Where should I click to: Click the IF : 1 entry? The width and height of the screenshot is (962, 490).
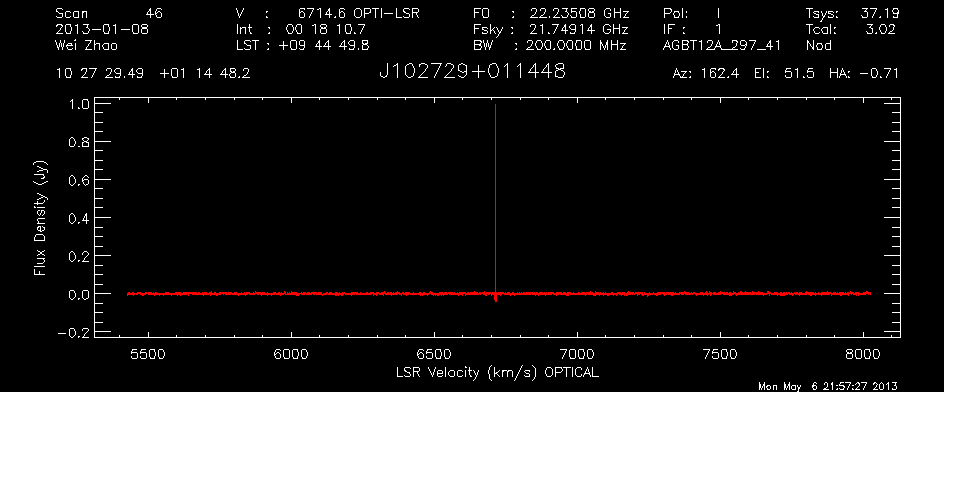point(693,29)
